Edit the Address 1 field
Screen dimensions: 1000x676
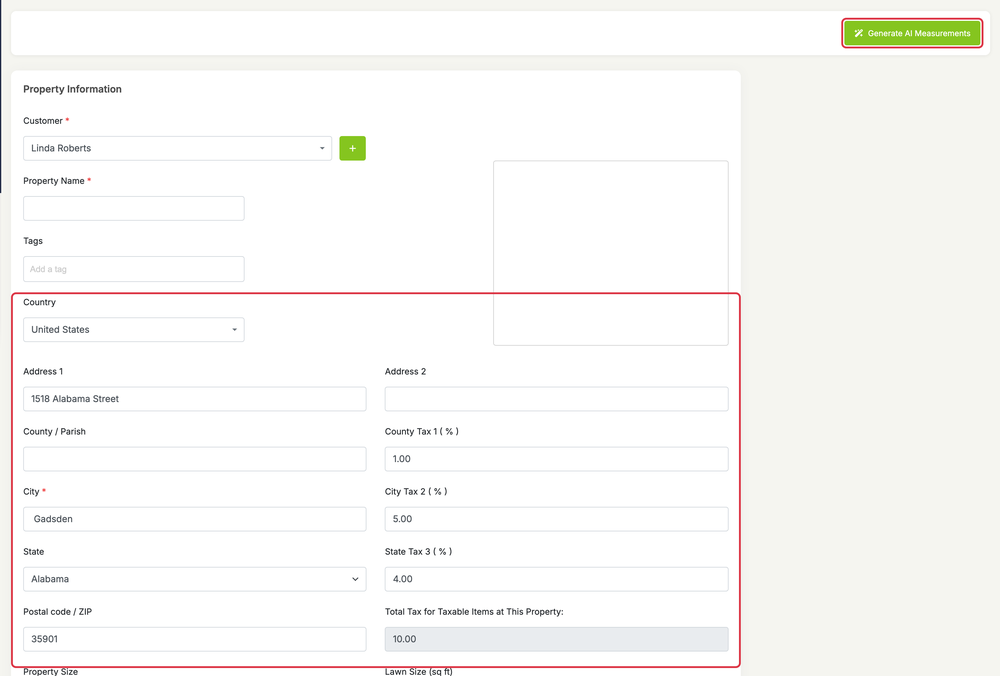(x=195, y=399)
